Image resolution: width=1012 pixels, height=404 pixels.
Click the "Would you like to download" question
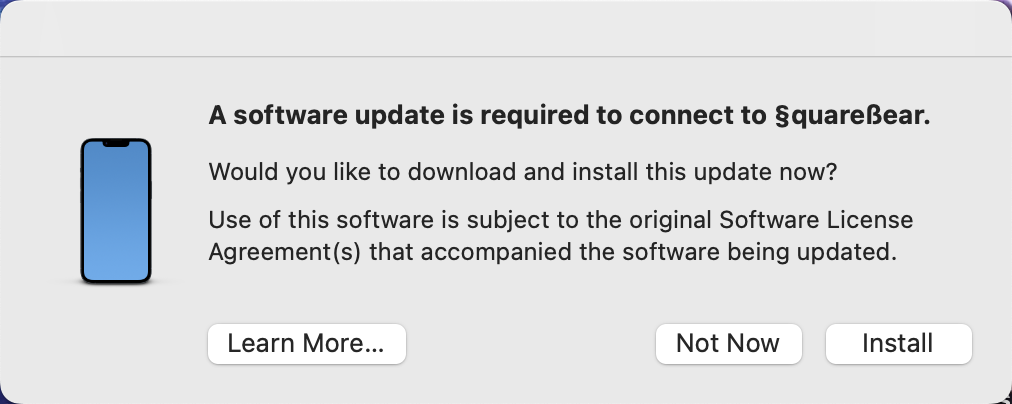click(522, 172)
